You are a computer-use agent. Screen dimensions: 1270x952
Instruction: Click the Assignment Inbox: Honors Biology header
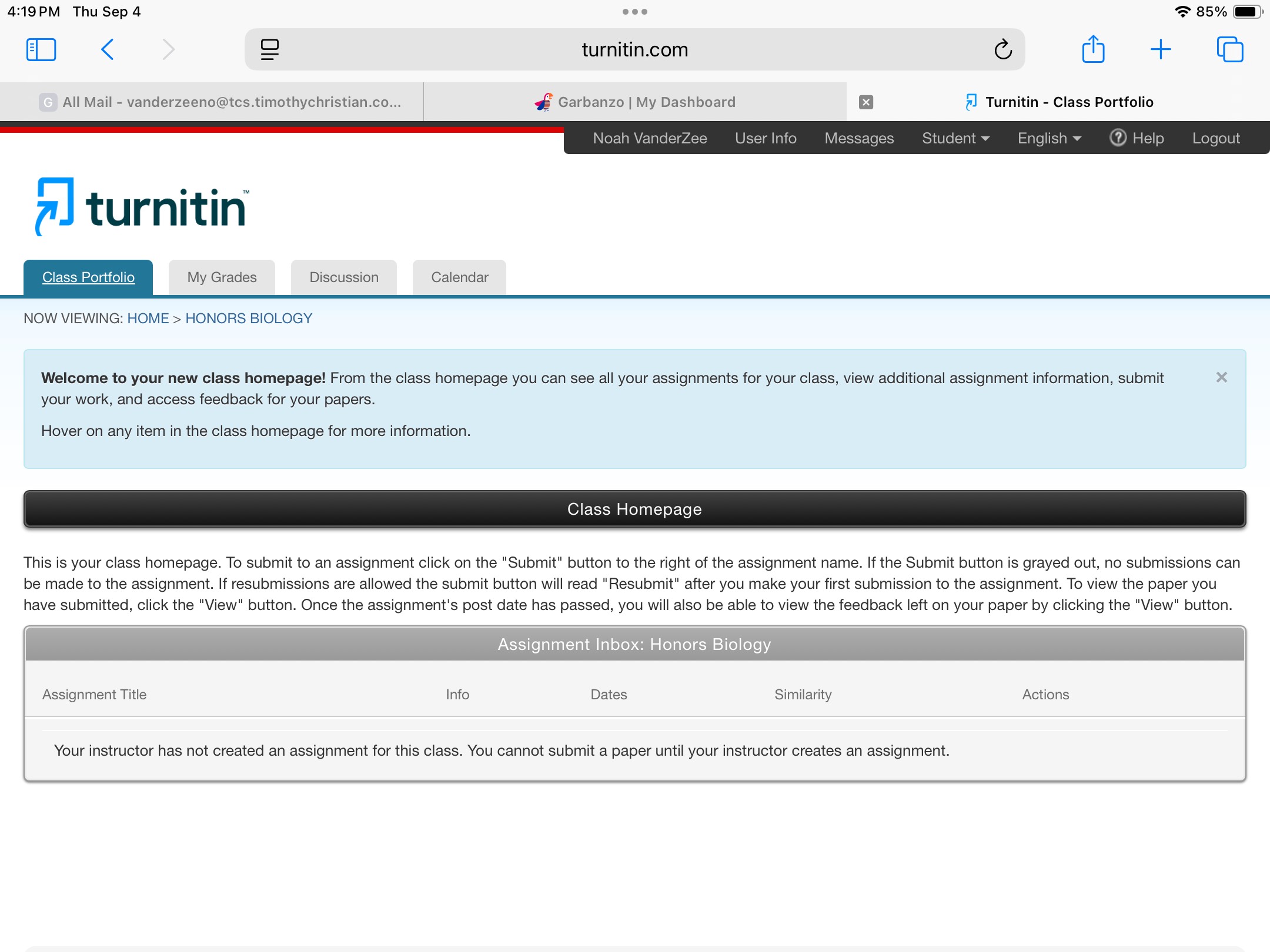tap(635, 644)
